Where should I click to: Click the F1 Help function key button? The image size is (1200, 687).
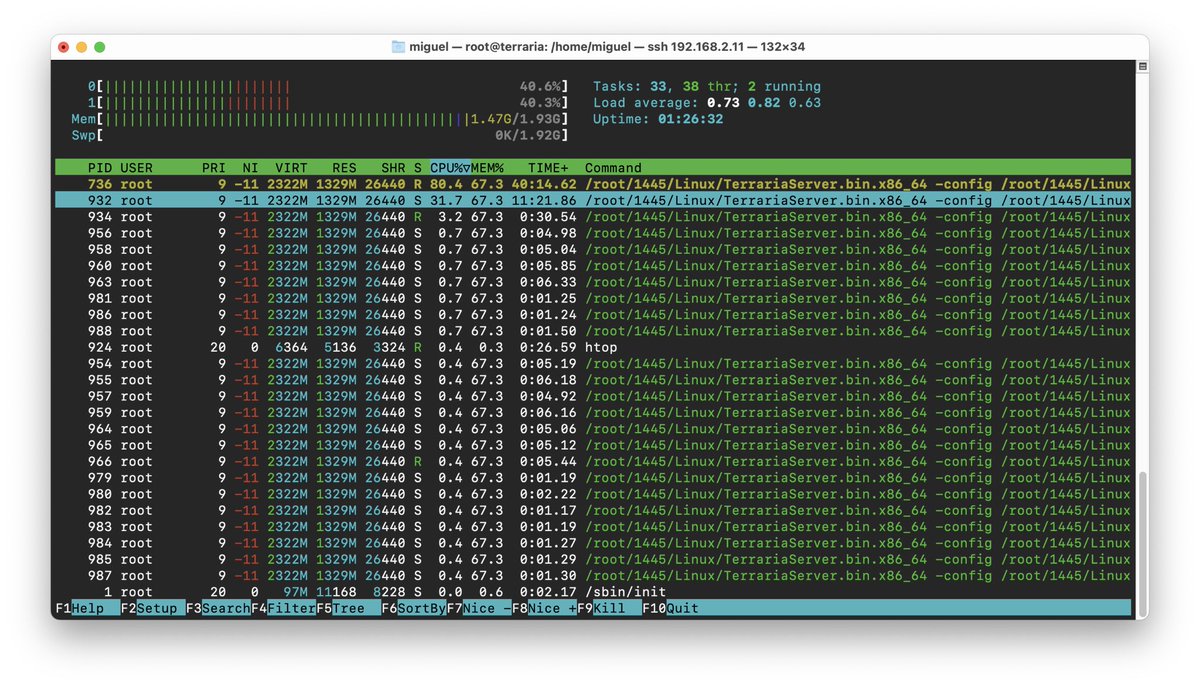pos(88,608)
